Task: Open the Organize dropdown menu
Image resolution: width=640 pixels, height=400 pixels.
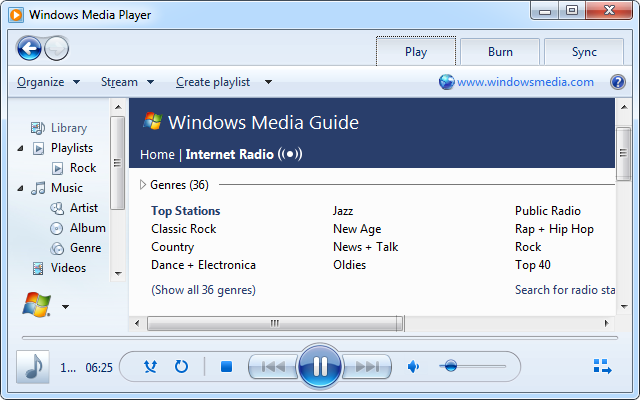Action: [47, 82]
